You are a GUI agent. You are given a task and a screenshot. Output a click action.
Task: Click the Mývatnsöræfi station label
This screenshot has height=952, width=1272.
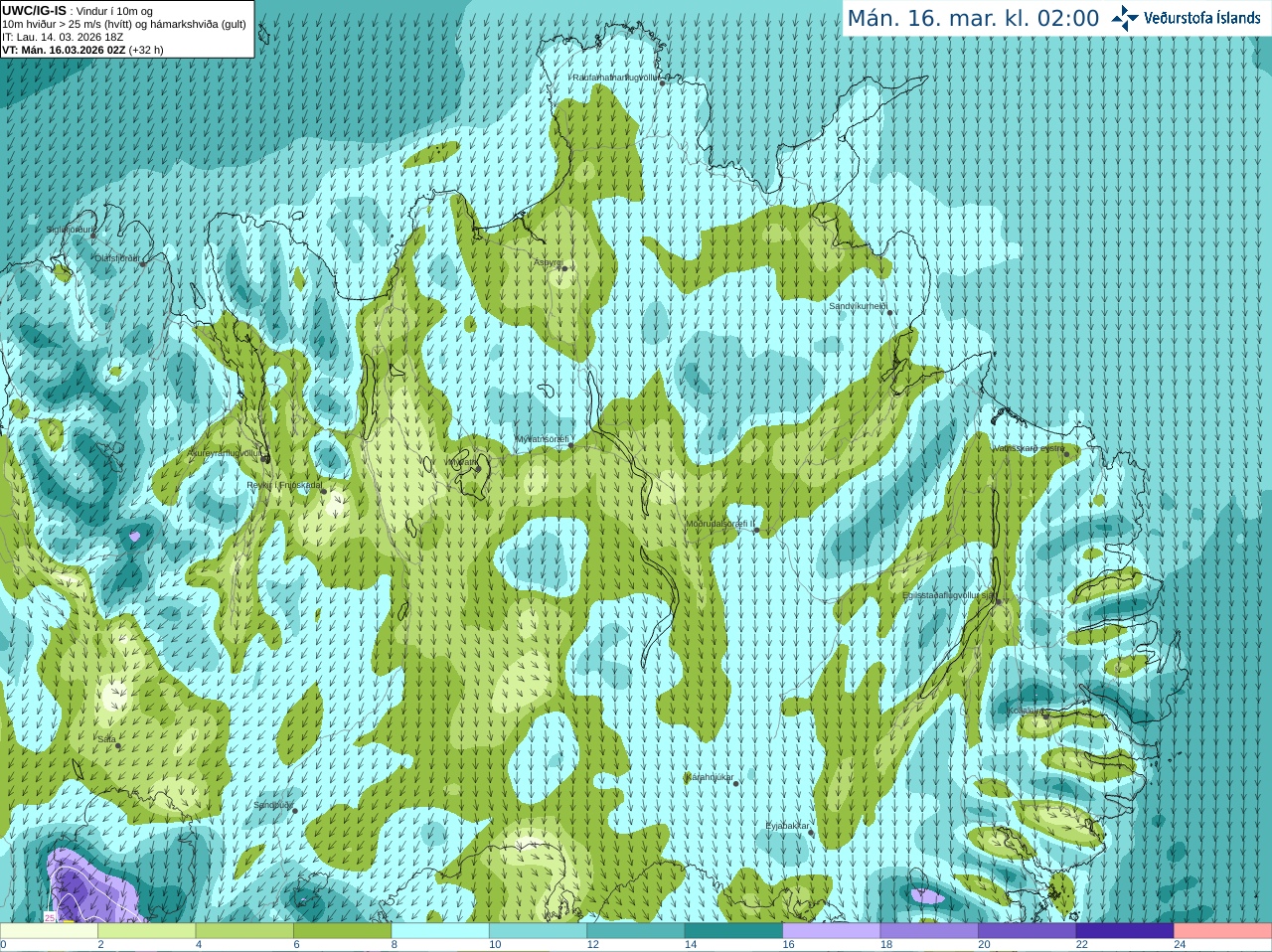coord(542,439)
